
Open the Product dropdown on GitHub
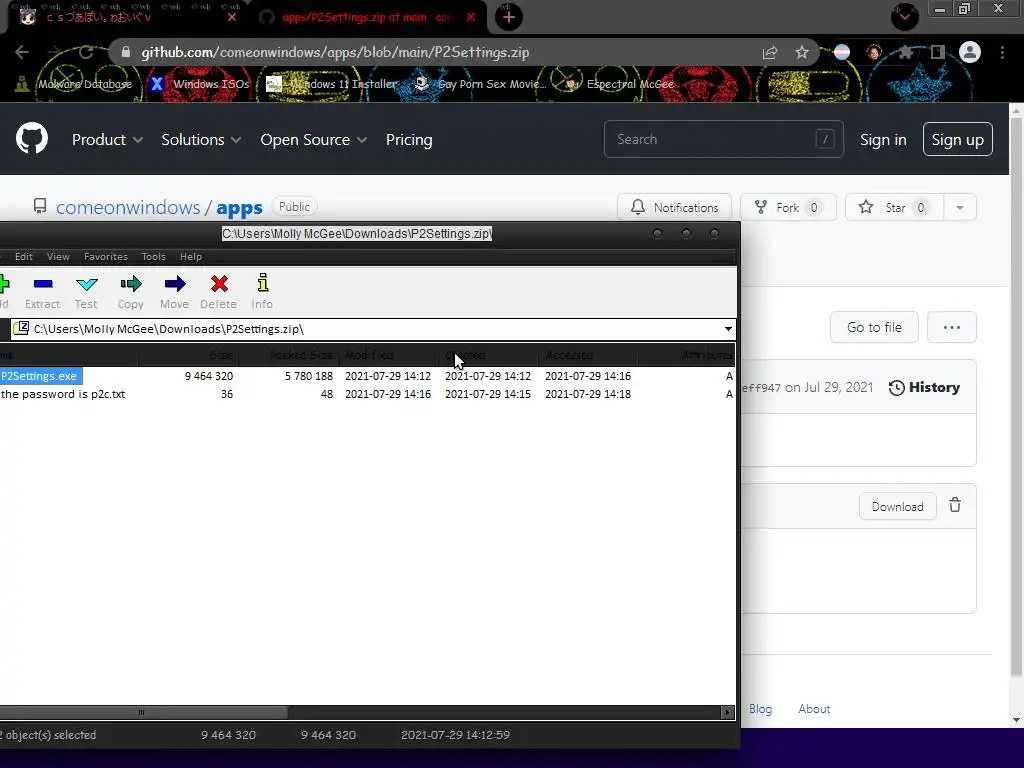pyautogui.click(x=107, y=139)
